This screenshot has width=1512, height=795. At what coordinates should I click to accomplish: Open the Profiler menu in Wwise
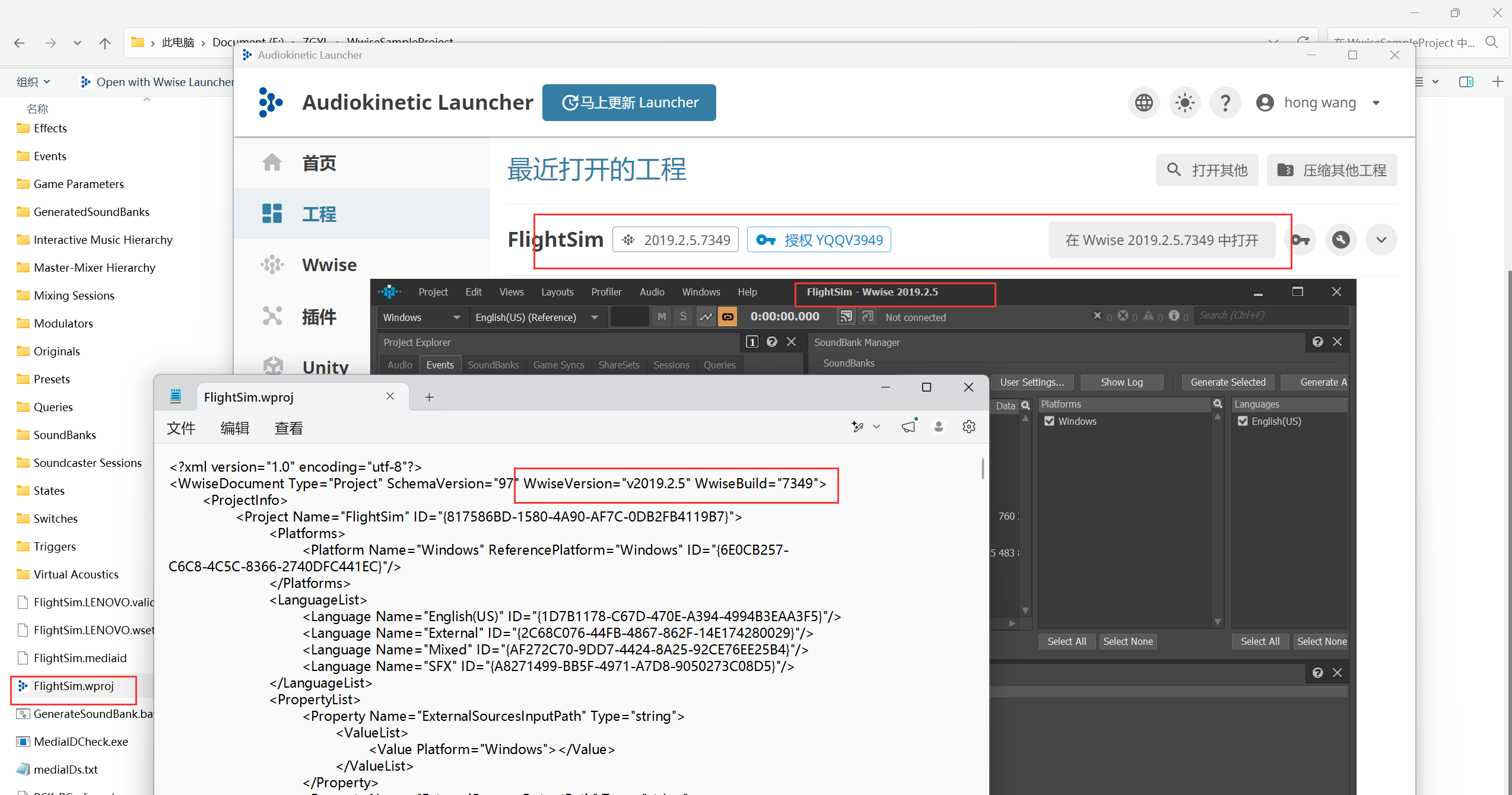[x=606, y=292]
